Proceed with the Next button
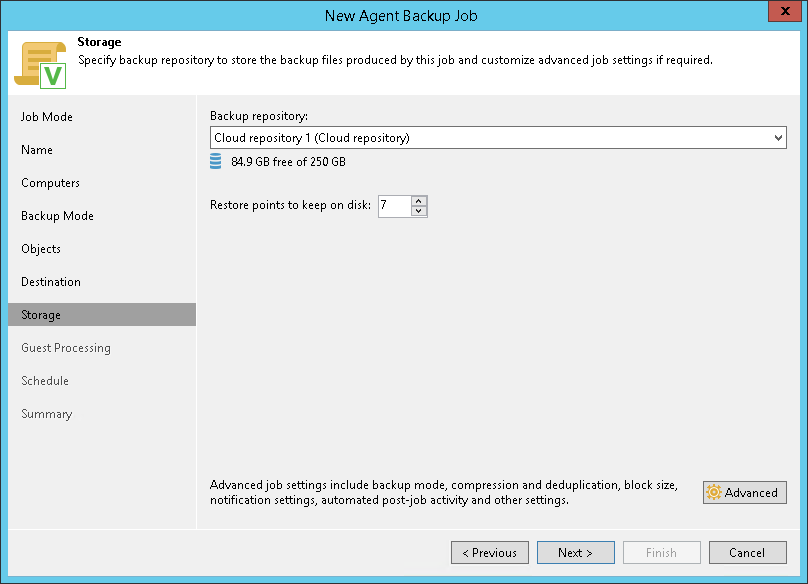808x584 pixels. click(x=575, y=553)
